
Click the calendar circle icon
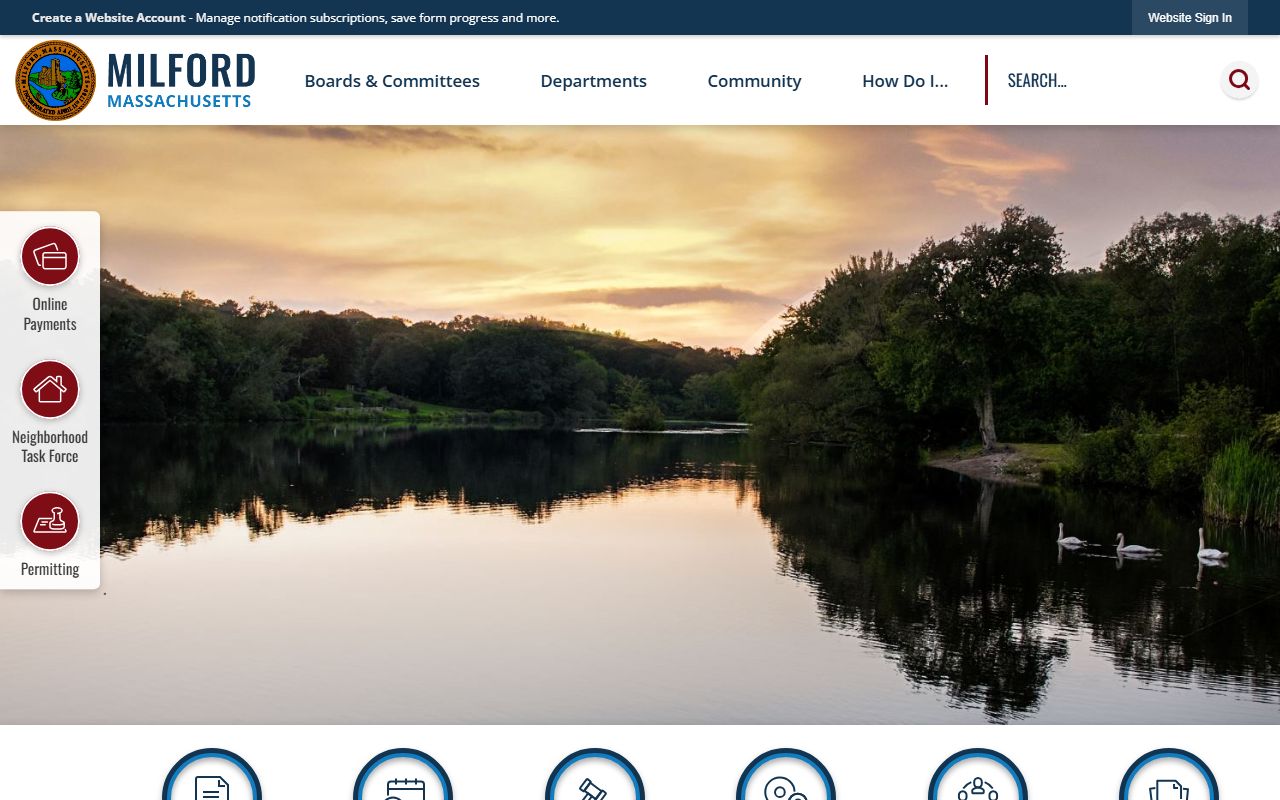coord(403,775)
